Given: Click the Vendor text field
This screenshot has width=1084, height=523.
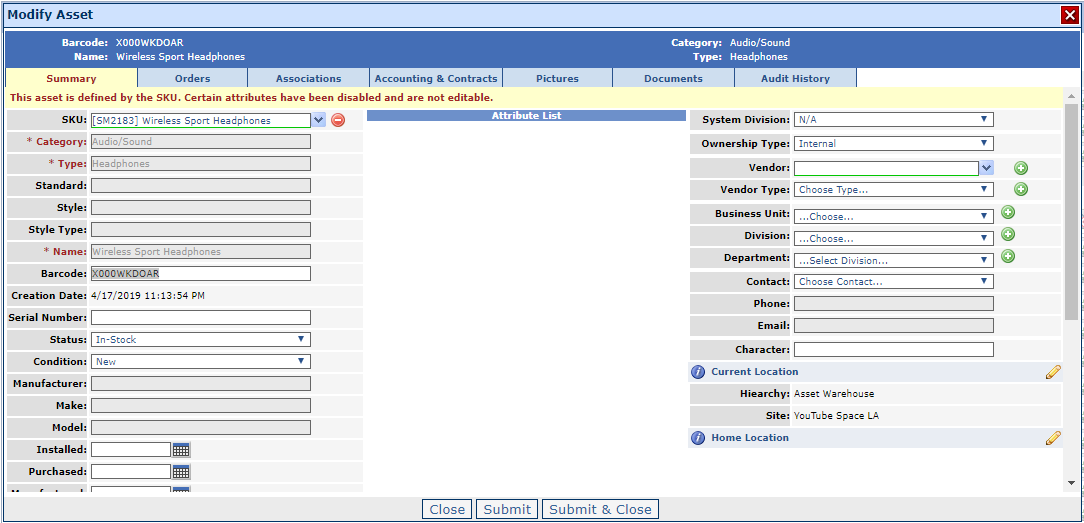Looking at the screenshot, I should click(886, 168).
